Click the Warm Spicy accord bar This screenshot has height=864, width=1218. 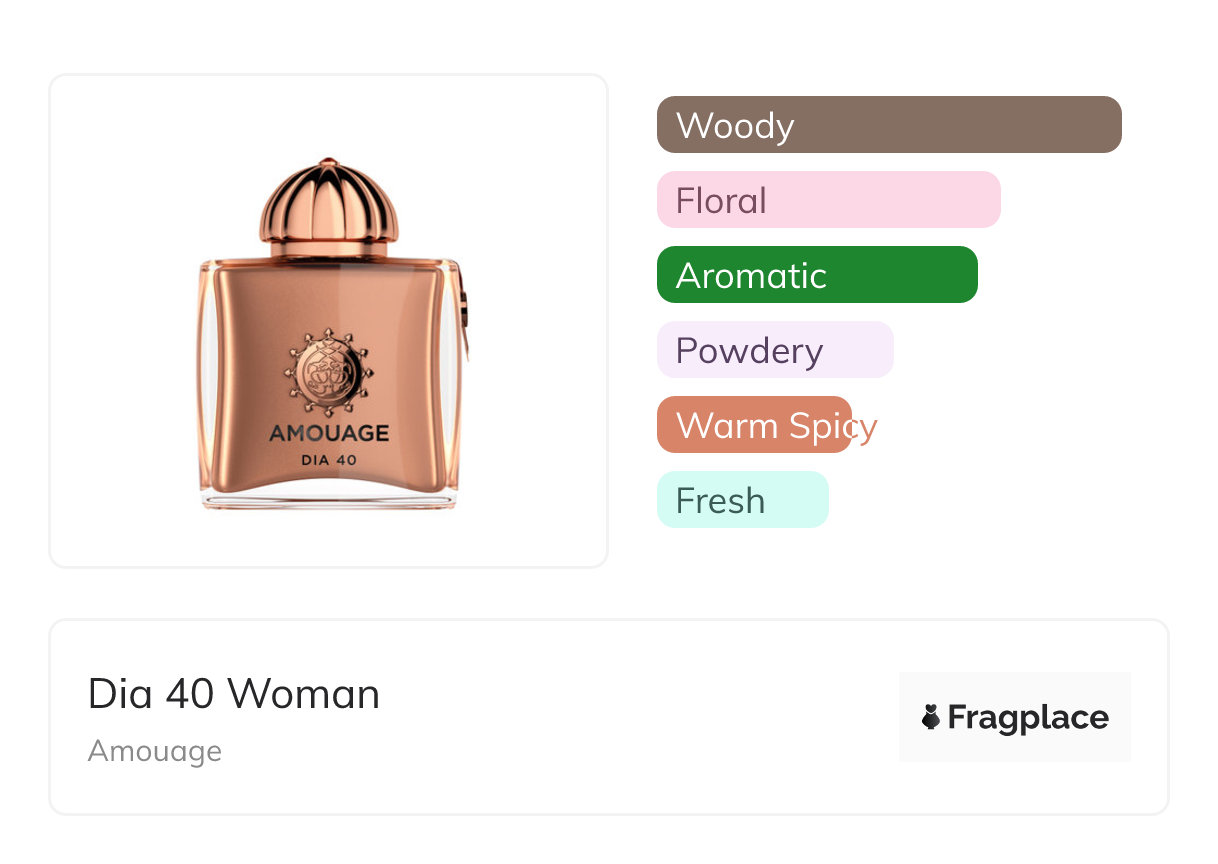click(x=754, y=425)
